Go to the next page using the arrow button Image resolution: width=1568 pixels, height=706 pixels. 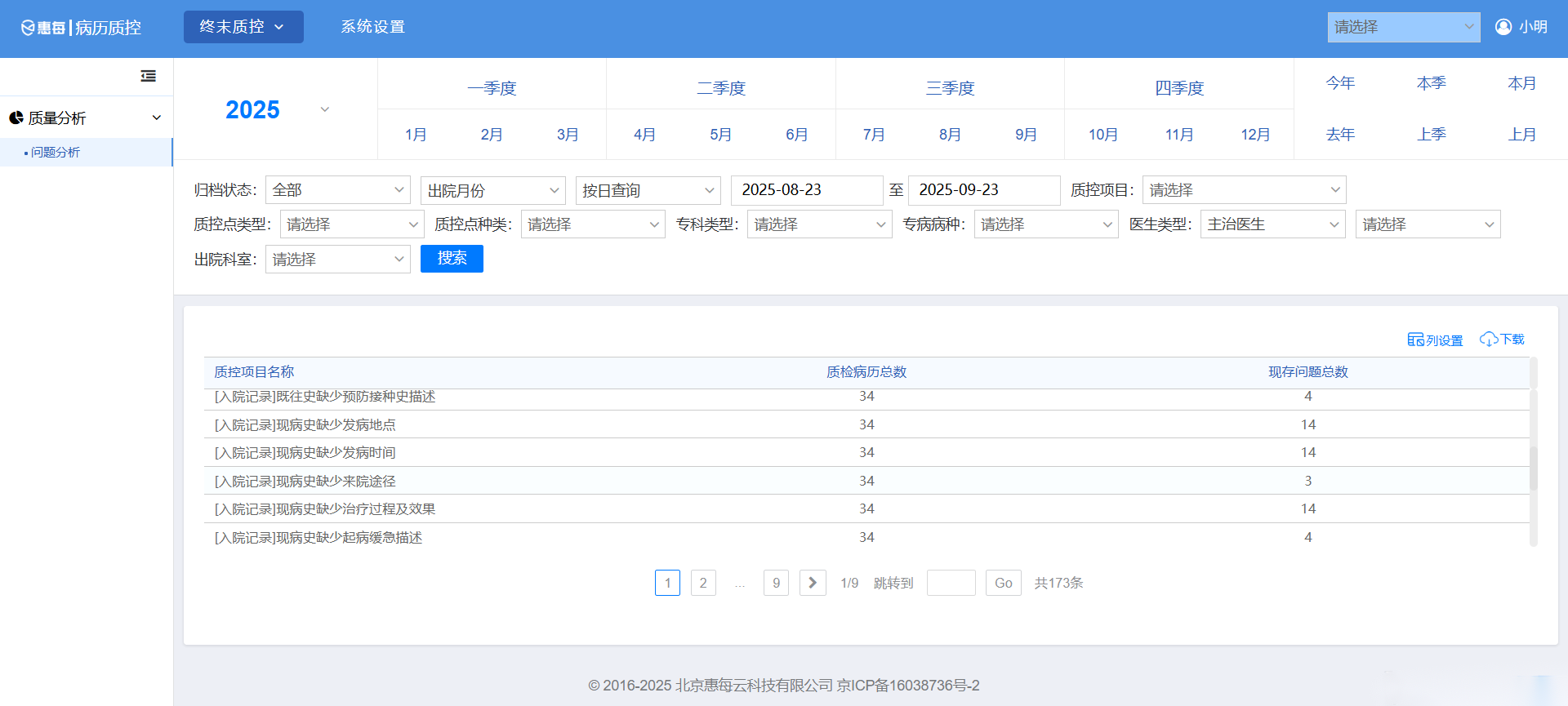coord(813,583)
